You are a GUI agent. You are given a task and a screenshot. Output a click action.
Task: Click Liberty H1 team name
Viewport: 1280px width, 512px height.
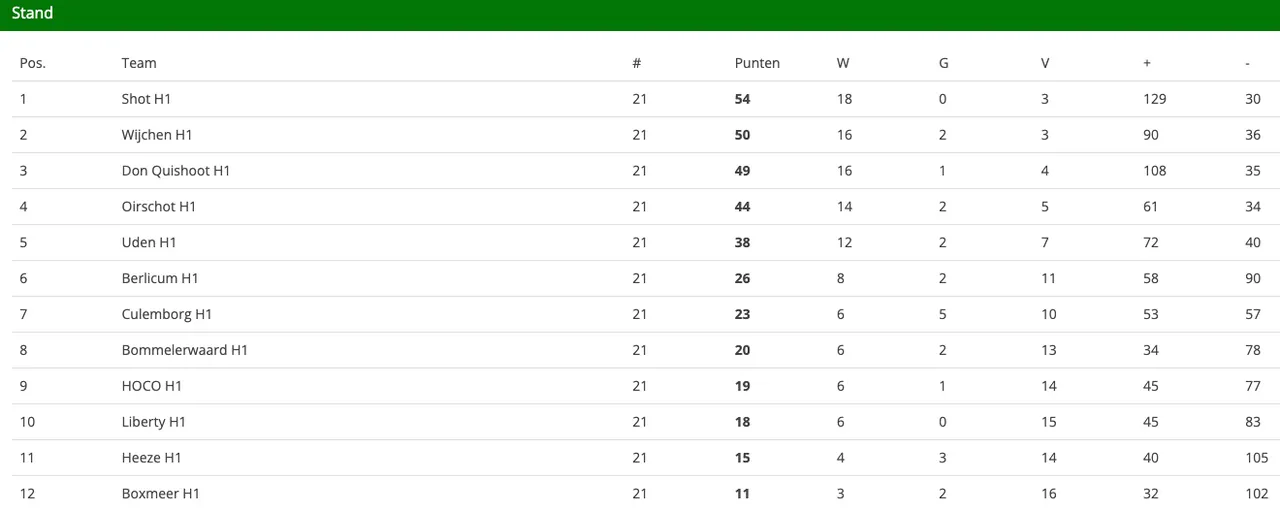pyautogui.click(x=154, y=422)
